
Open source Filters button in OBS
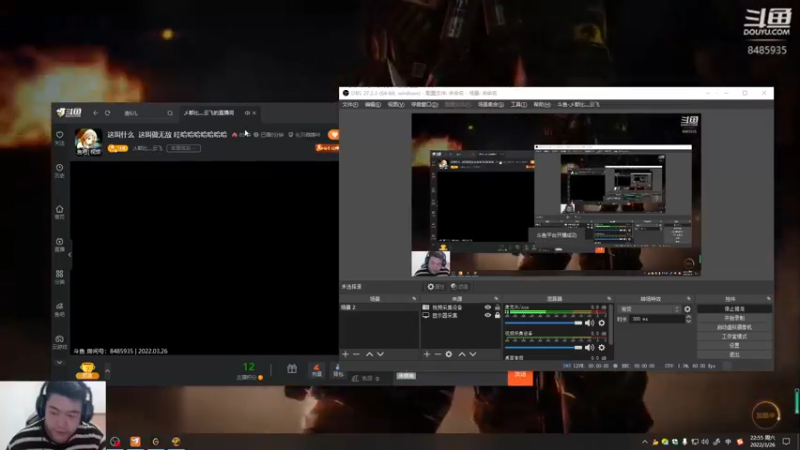pyautogui.click(x=460, y=287)
